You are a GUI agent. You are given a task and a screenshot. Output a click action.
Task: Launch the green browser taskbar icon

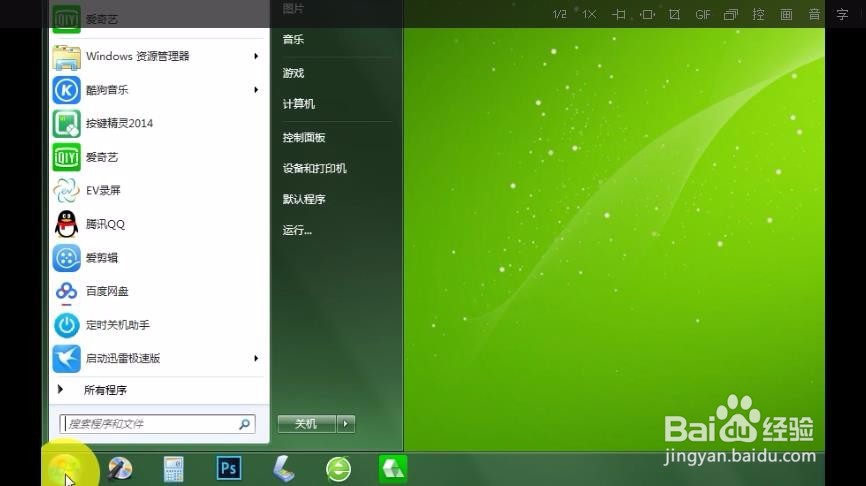click(338, 469)
